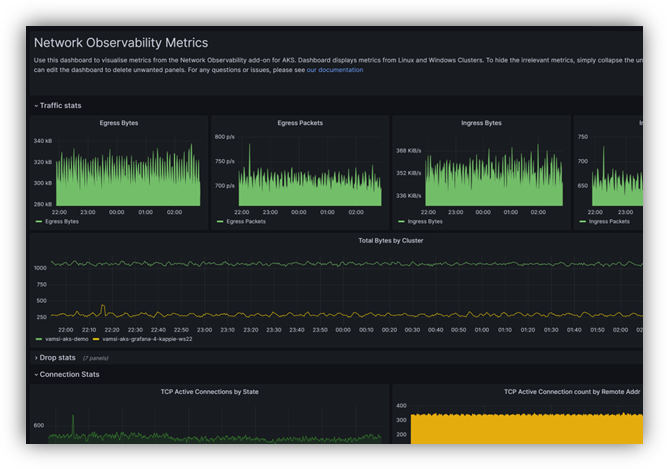Open TCP Active Connection count by Remote Addr title
Image resolution: width=667 pixels, height=469 pixels.
572,392
